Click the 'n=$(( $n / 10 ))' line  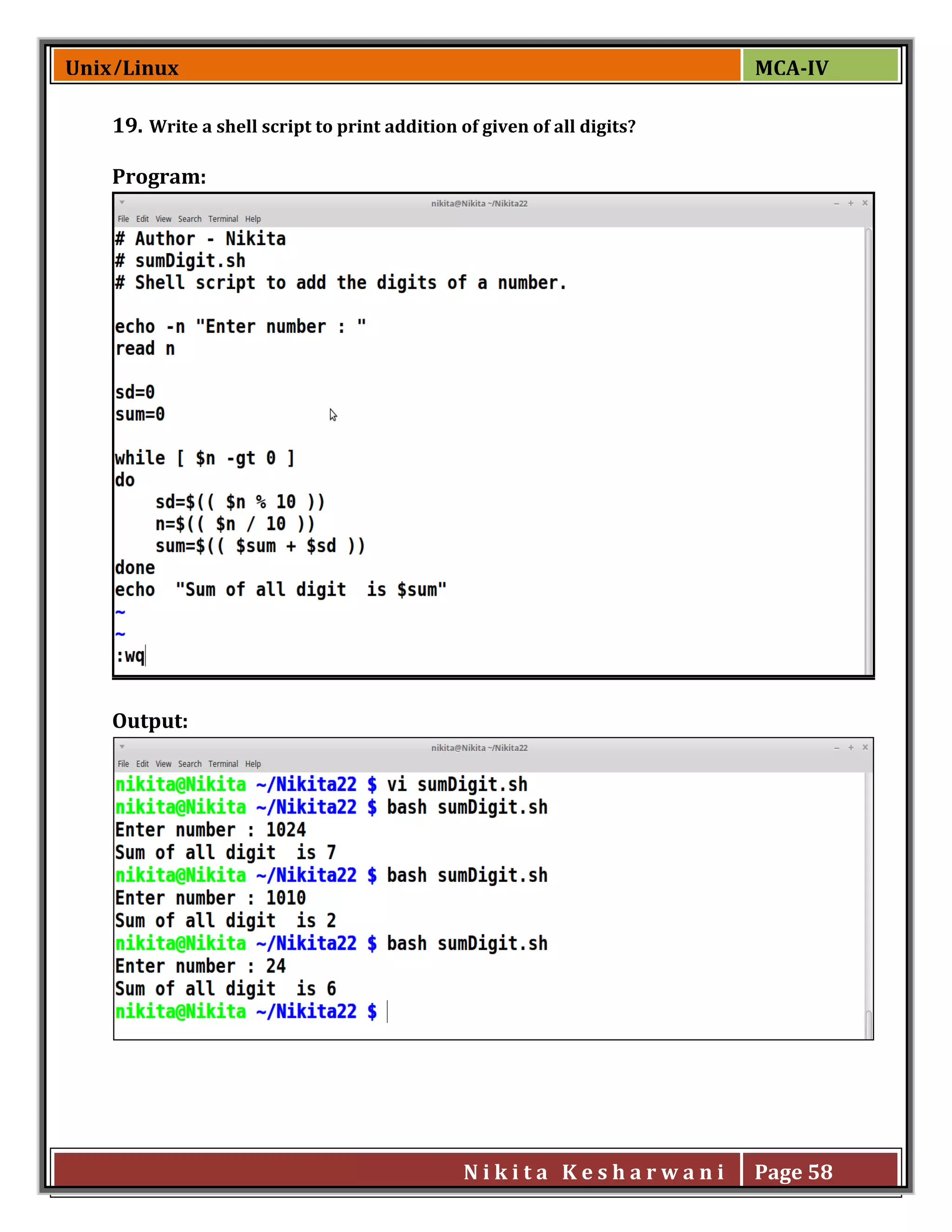pyautogui.click(x=235, y=524)
